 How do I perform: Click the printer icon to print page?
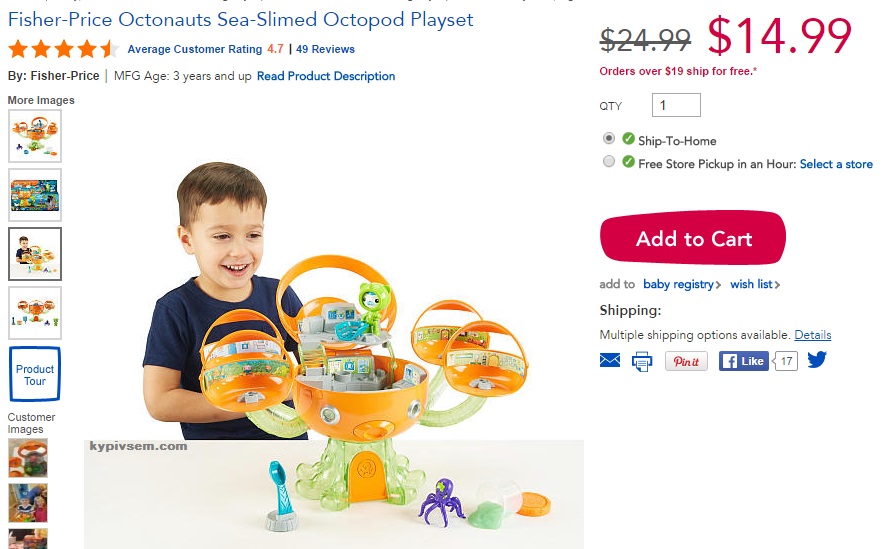pos(641,361)
